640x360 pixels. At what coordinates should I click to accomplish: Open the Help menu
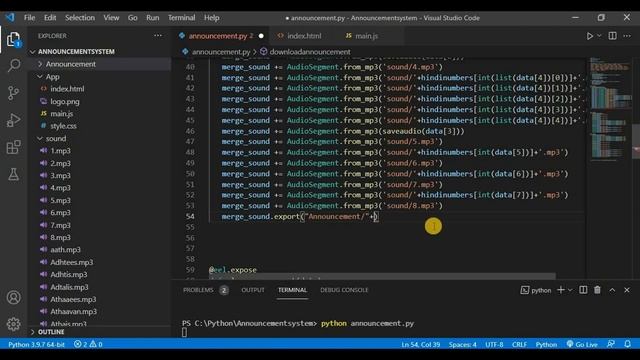coord(211,18)
